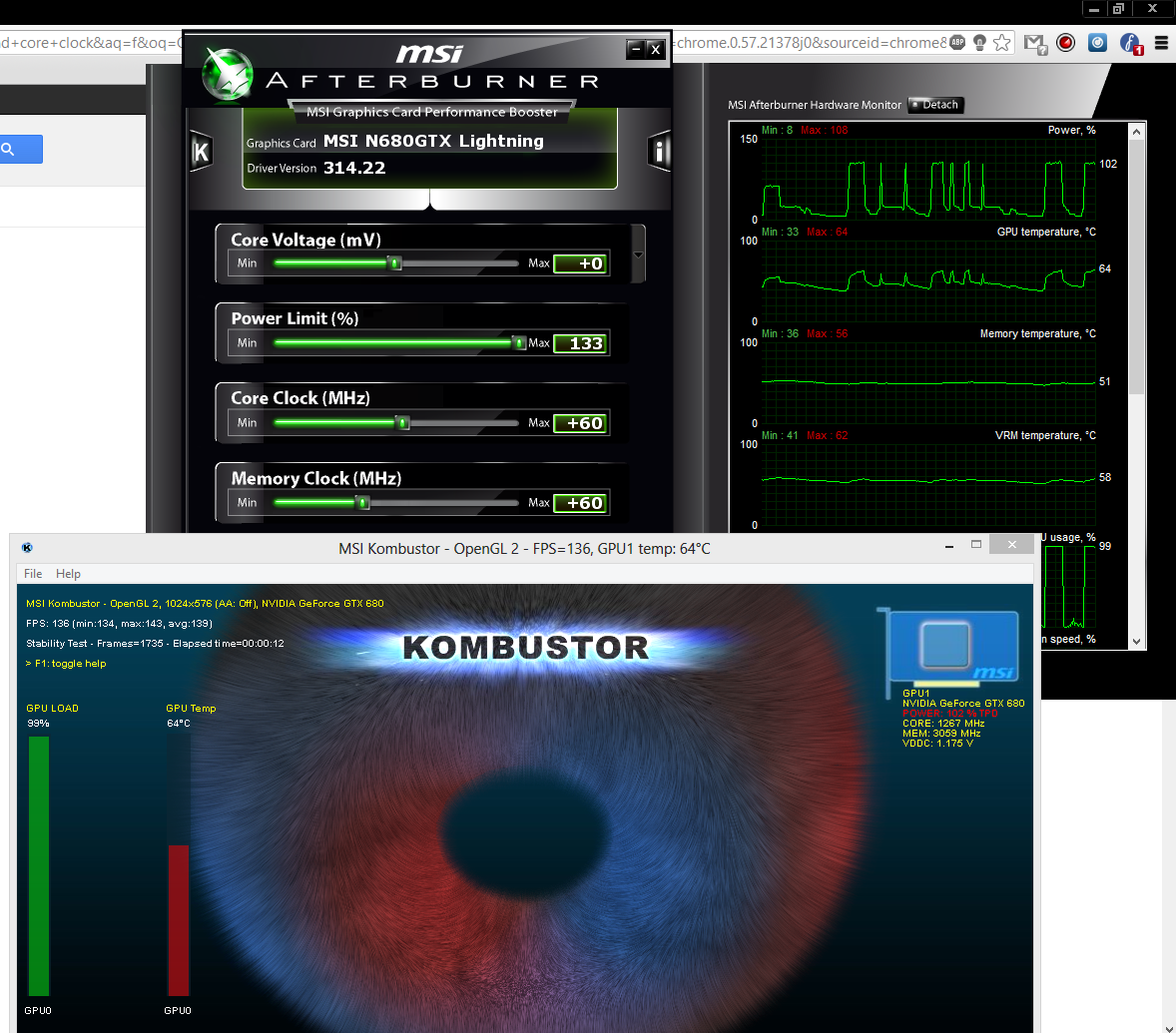Click the GPU Temp red bar

click(179, 920)
